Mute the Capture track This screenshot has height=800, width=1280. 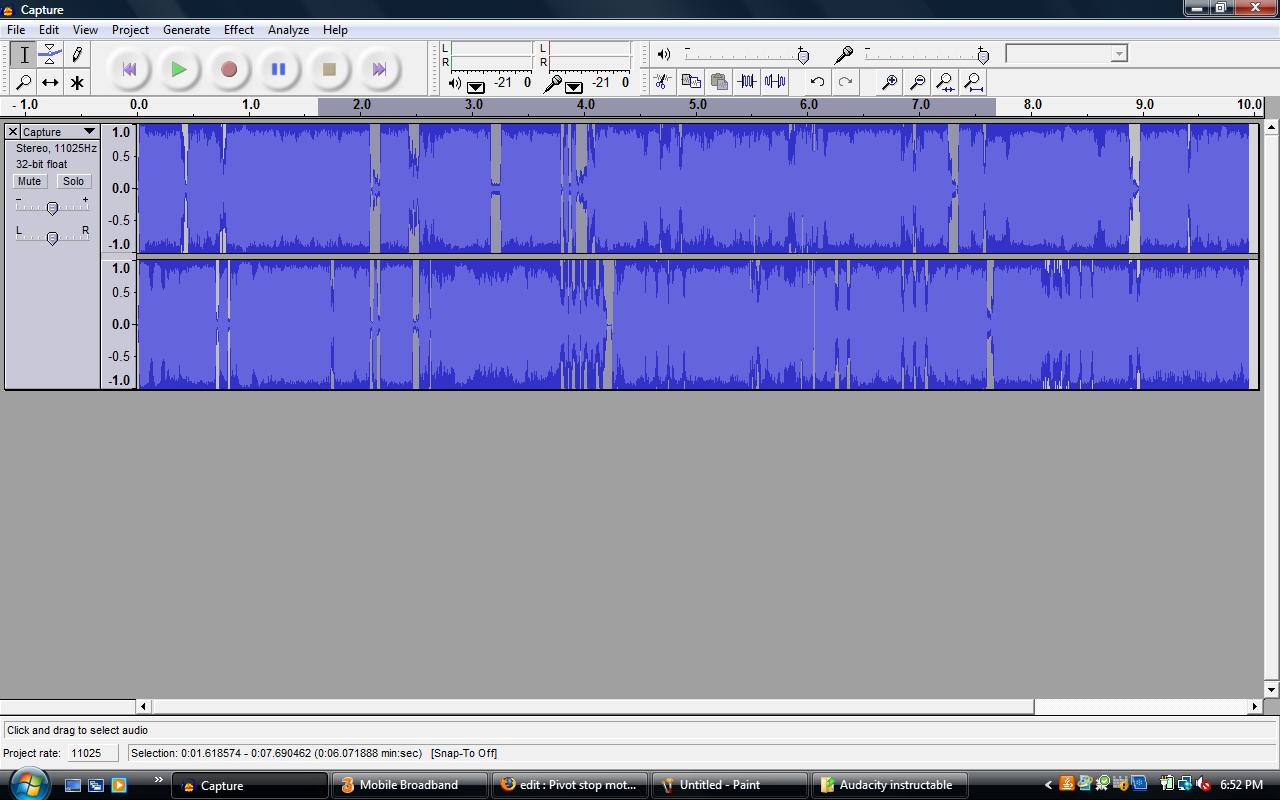tap(29, 181)
